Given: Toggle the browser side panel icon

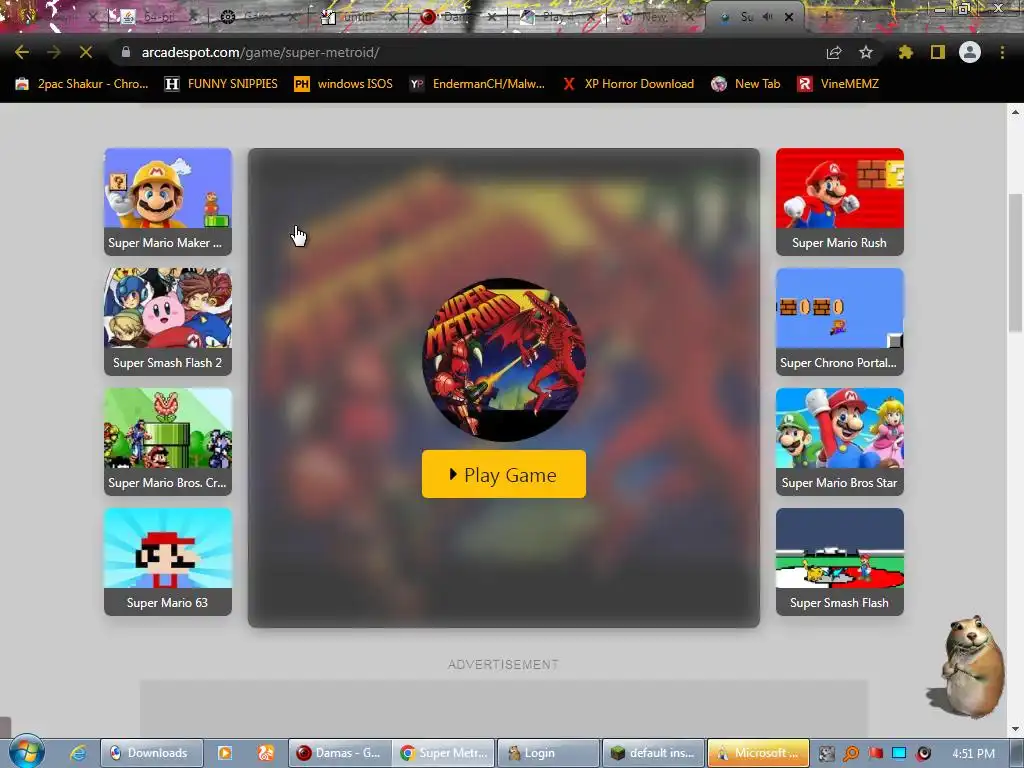Looking at the screenshot, I should click(938, 52).
